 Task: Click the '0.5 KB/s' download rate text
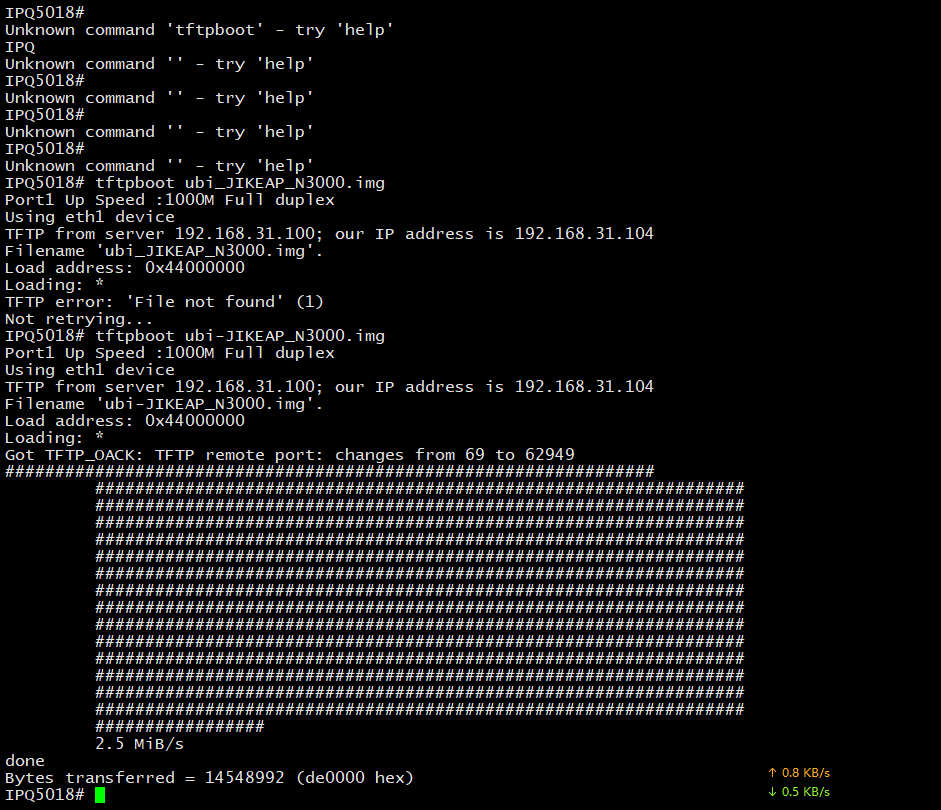(x=806, y=792)
